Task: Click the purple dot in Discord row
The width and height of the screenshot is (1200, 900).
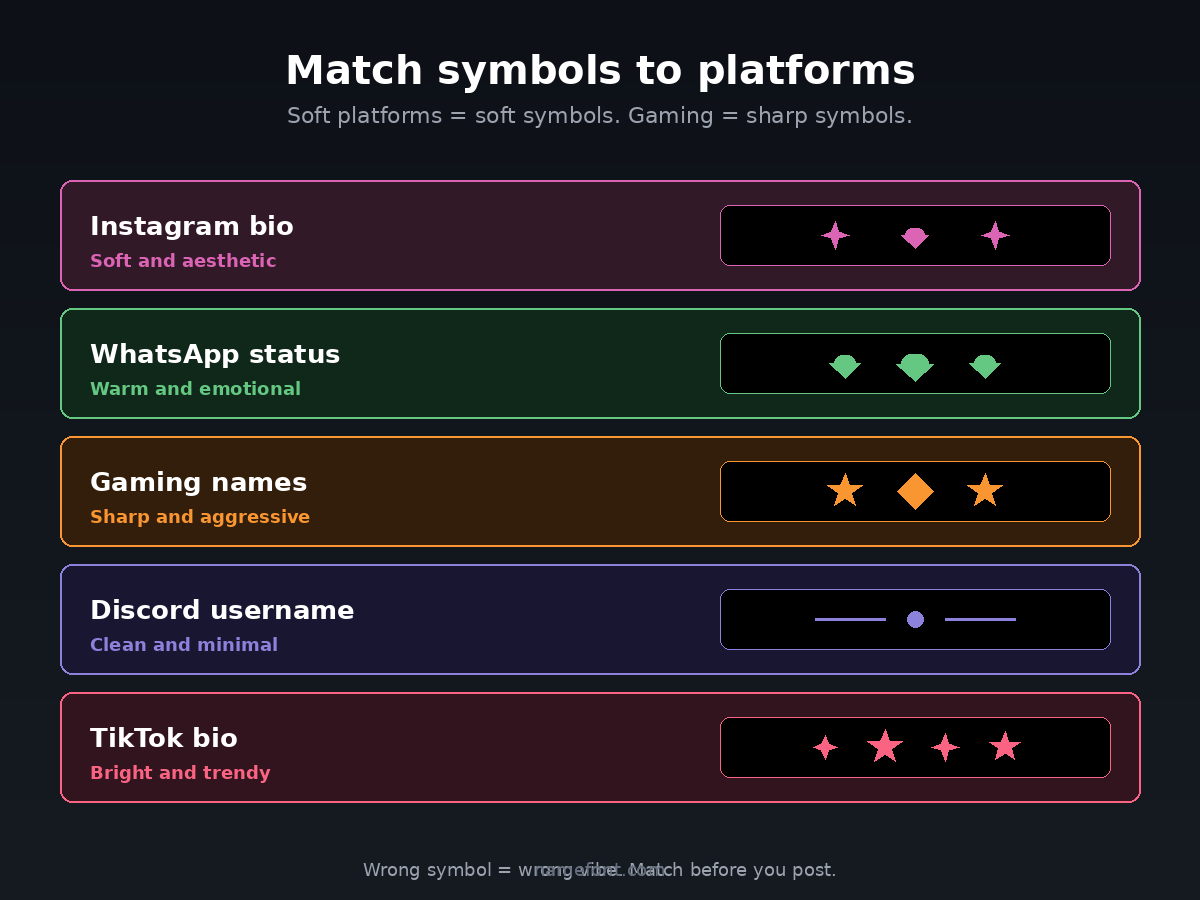Action: pyautogui.click(x=915, y=619)
